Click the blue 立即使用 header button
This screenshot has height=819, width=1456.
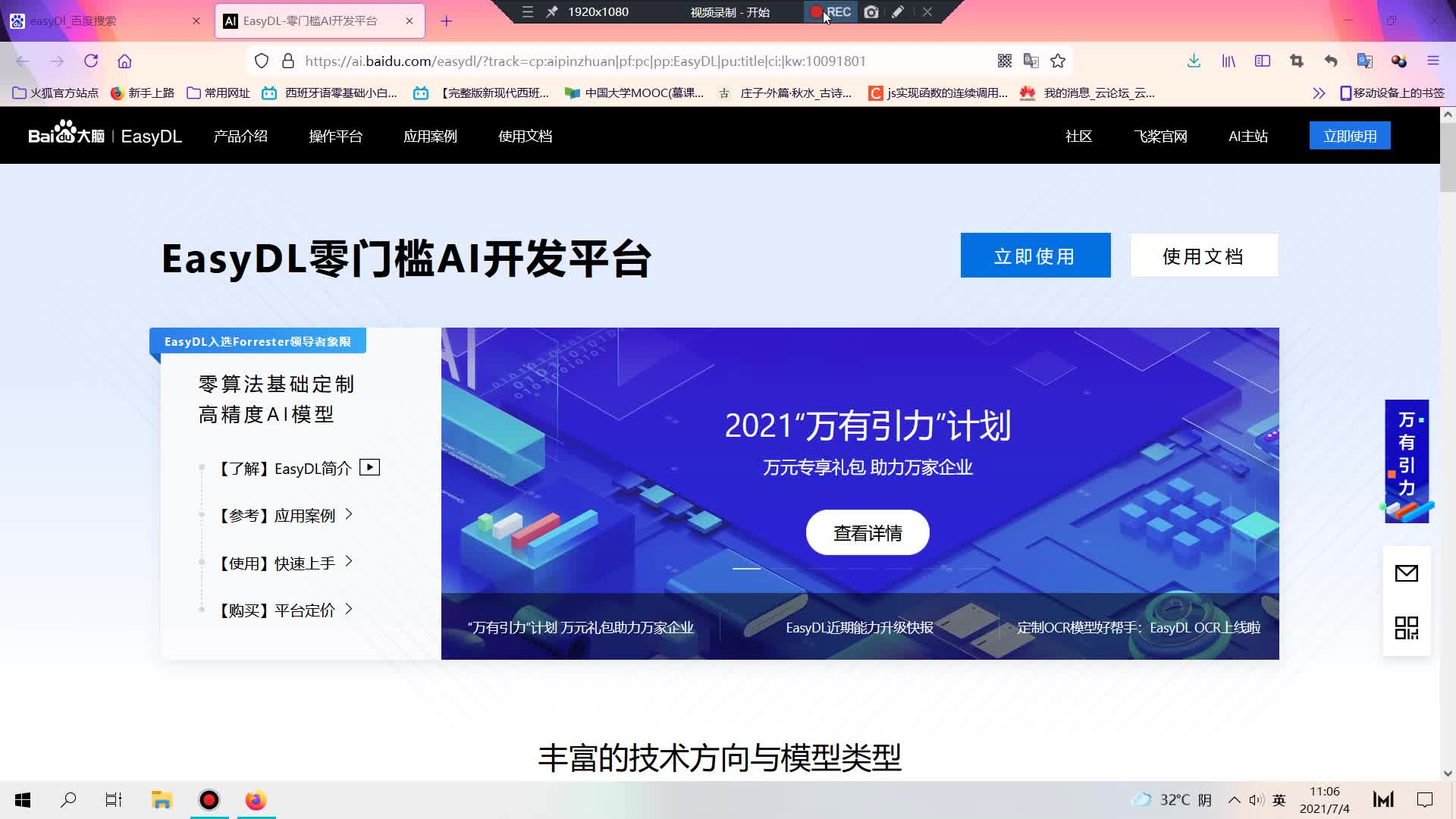1350,136
